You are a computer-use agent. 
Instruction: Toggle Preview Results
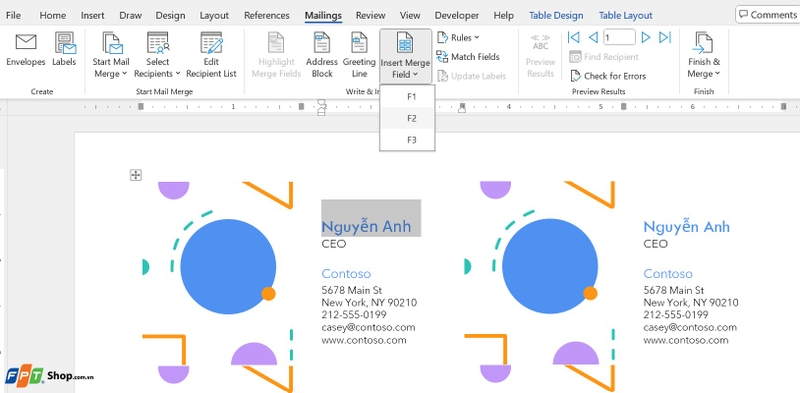coord(540,55)
